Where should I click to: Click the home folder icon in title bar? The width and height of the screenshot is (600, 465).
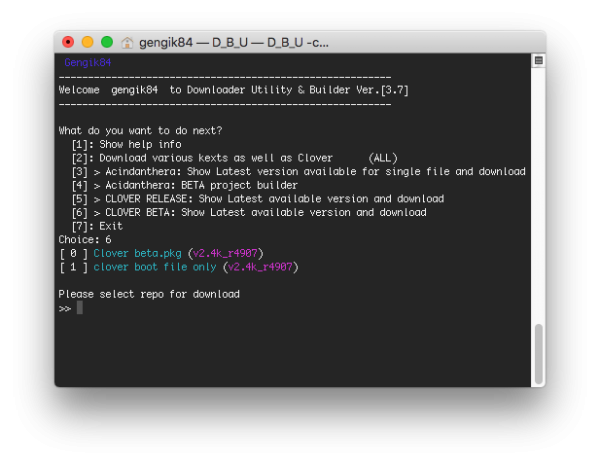(127, 42)
